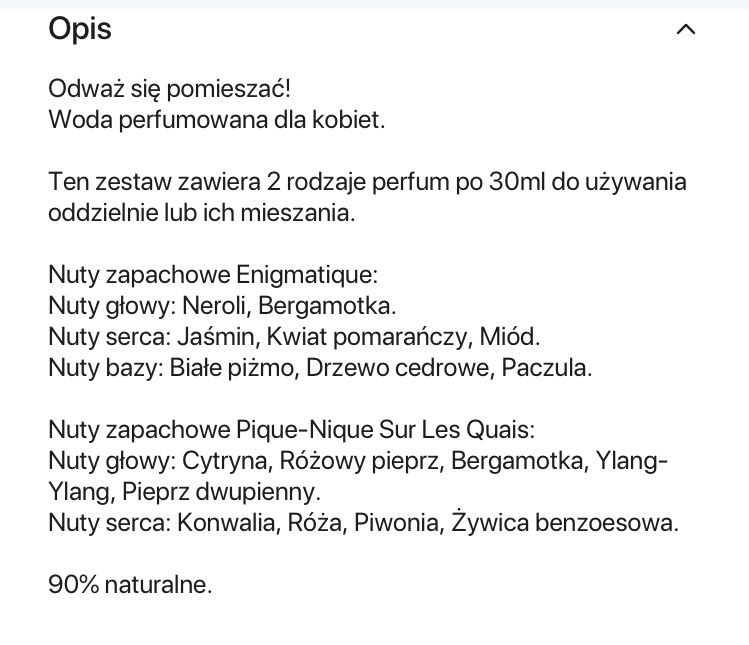
Task: Click the line 'oddzielnie lub ich mieszania.'
Action: pos(201,215)
